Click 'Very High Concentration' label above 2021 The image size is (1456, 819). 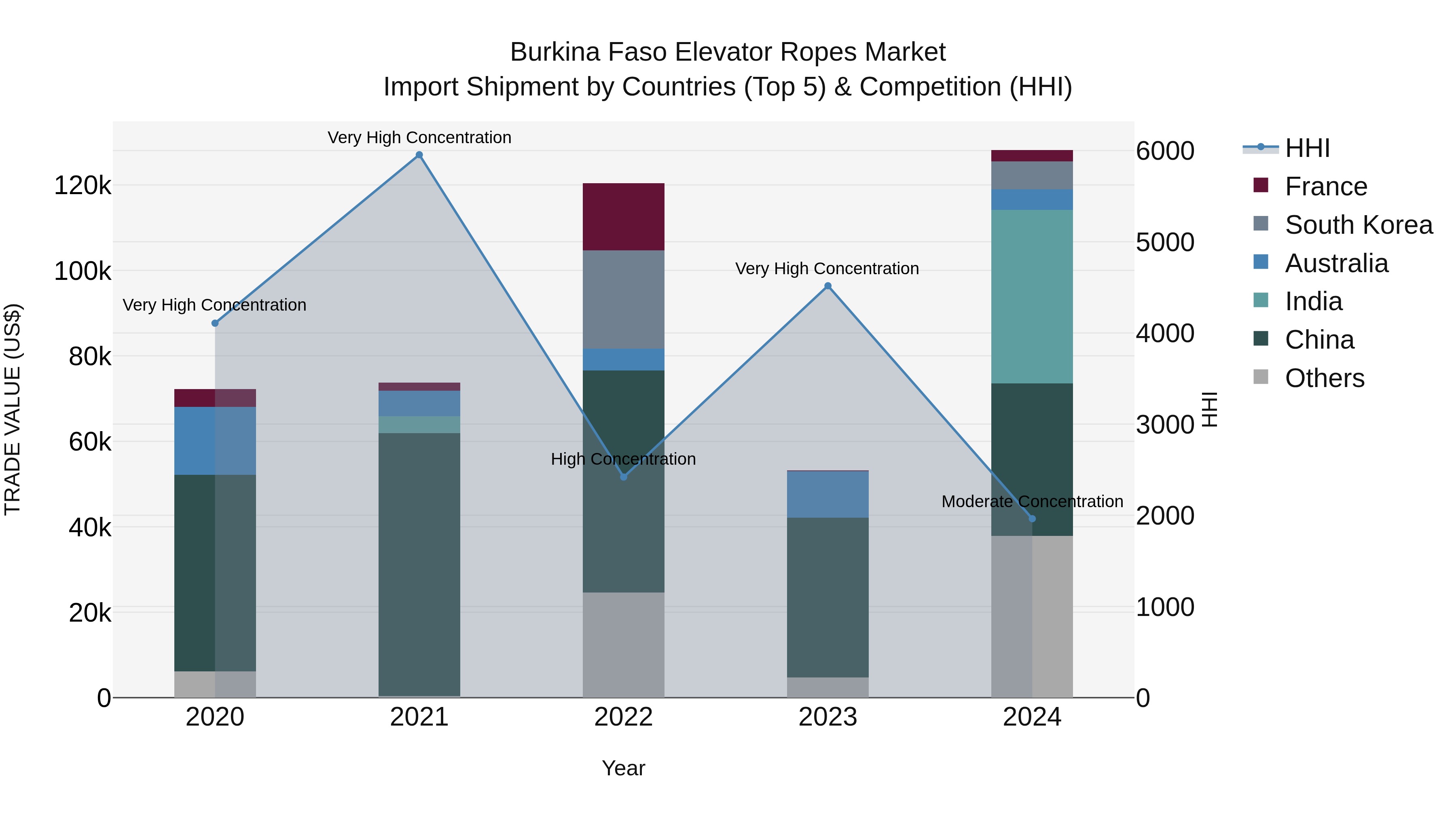point(419,138)
